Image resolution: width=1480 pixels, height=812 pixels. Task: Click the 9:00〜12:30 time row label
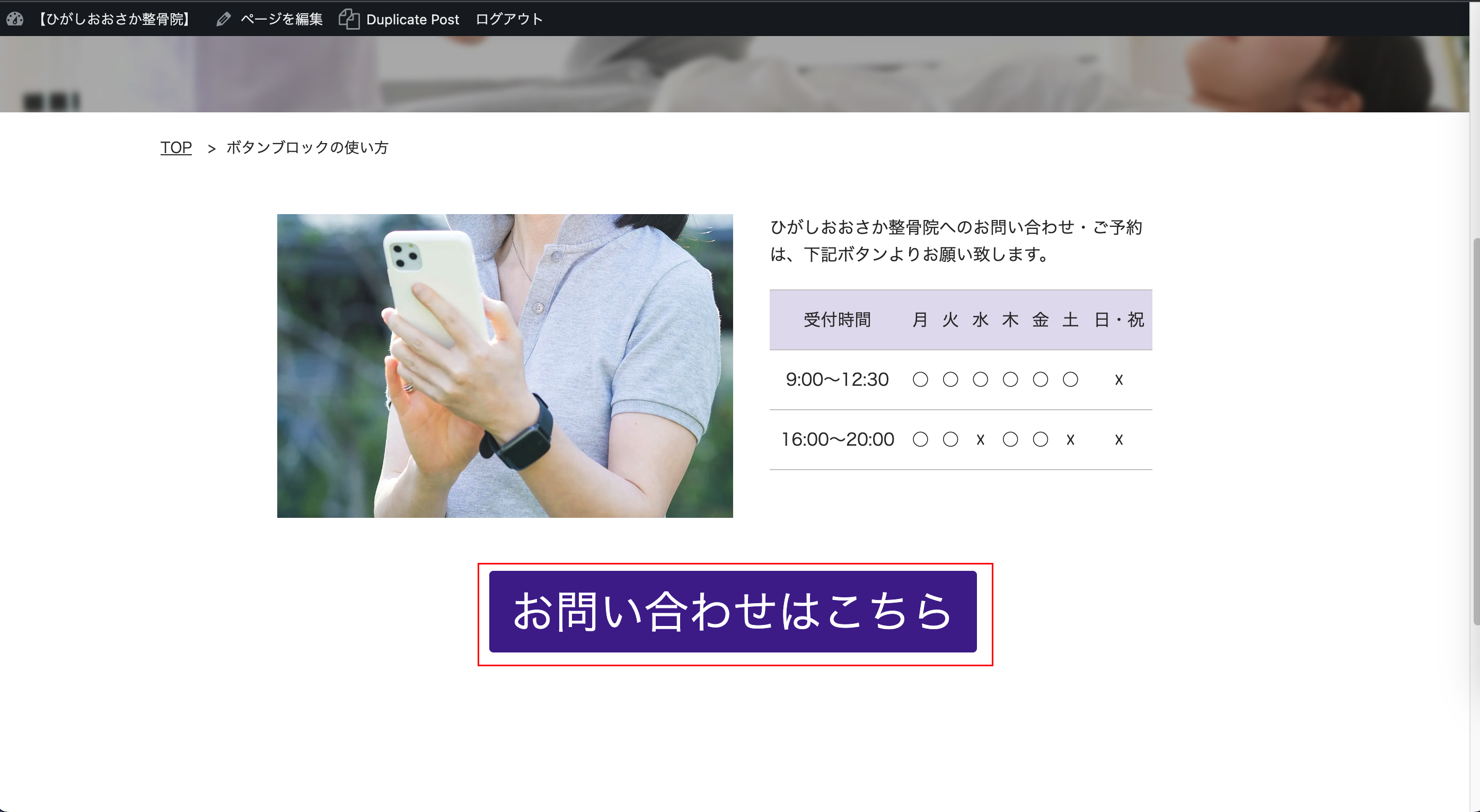(x=836, y=379)
